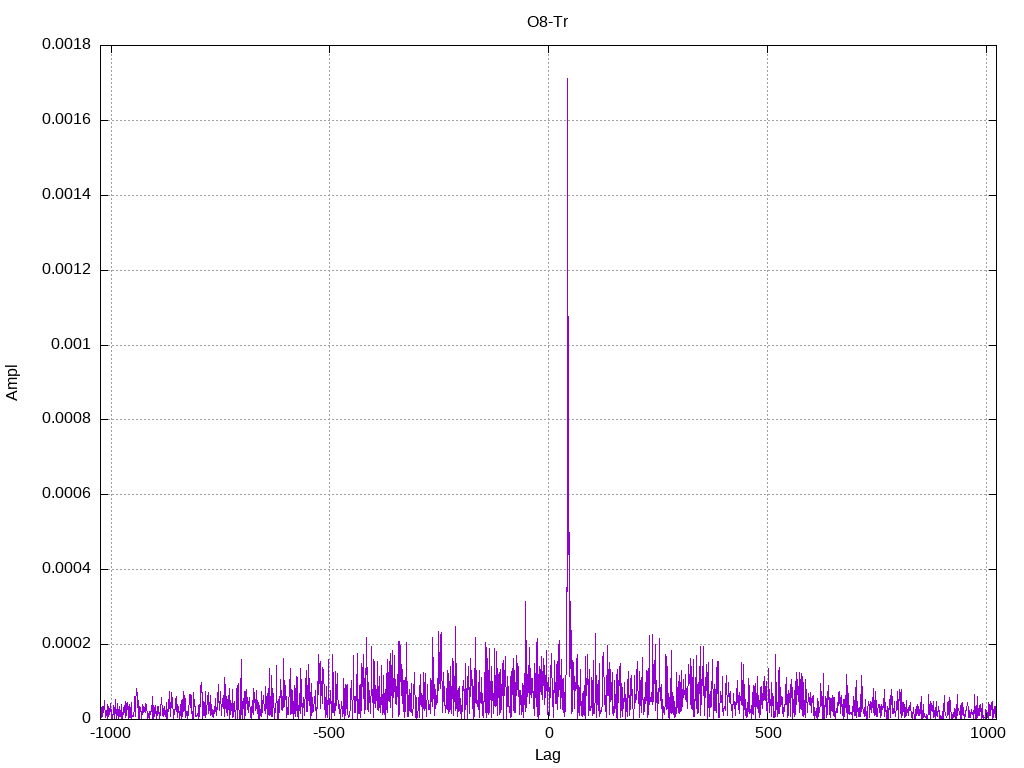Pick the 0.0014 y-axis tick label
This screenshot has height=768, width=1024.
[x=66, y=195]
